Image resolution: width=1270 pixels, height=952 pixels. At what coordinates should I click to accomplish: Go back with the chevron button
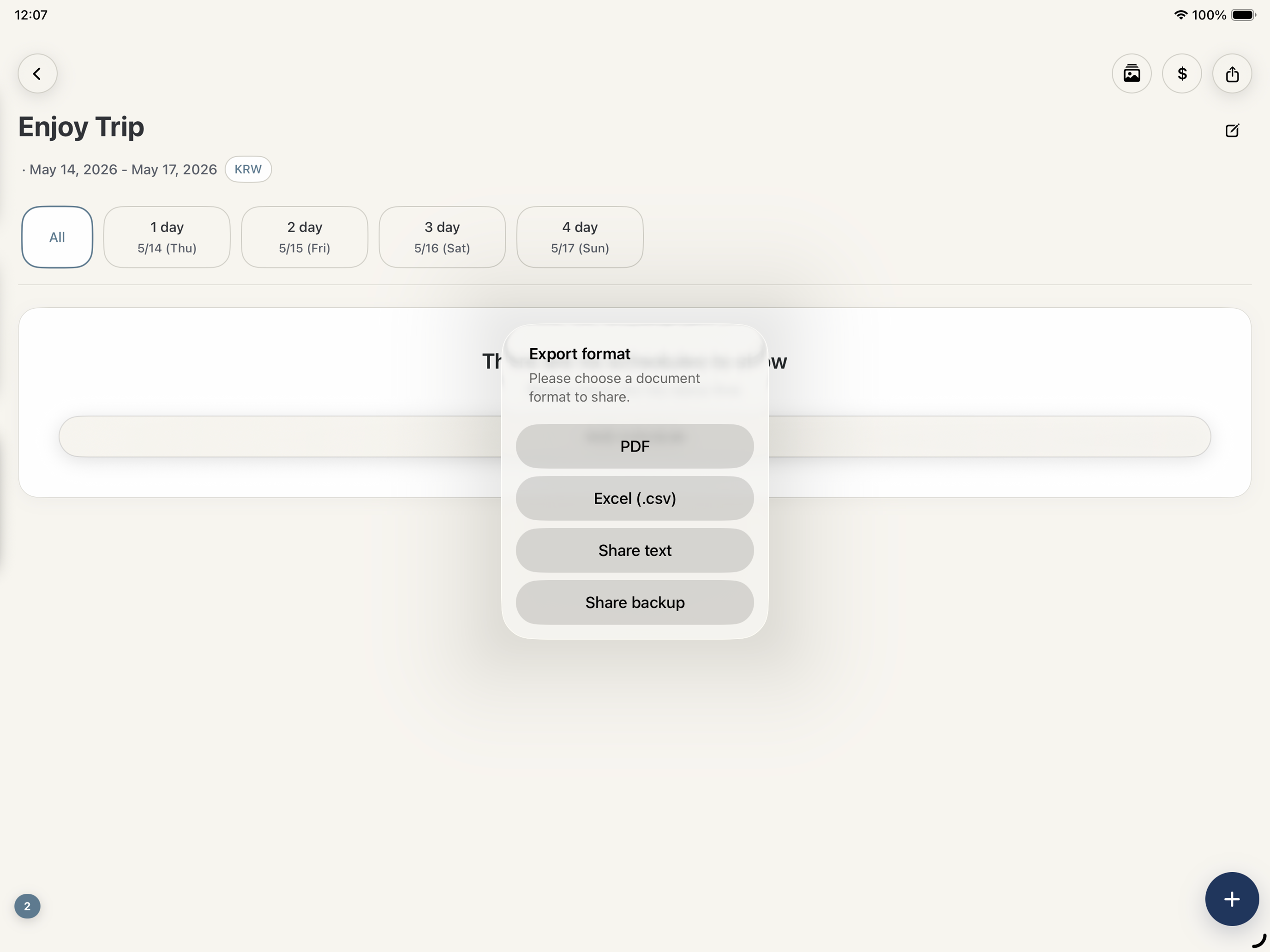pyautogui.click(x=37, y=73)
